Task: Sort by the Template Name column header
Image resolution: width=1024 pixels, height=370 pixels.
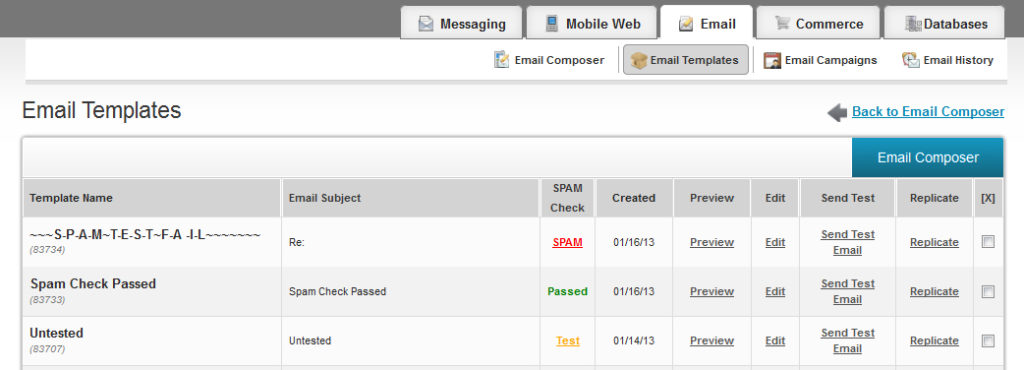Action: 71,198
